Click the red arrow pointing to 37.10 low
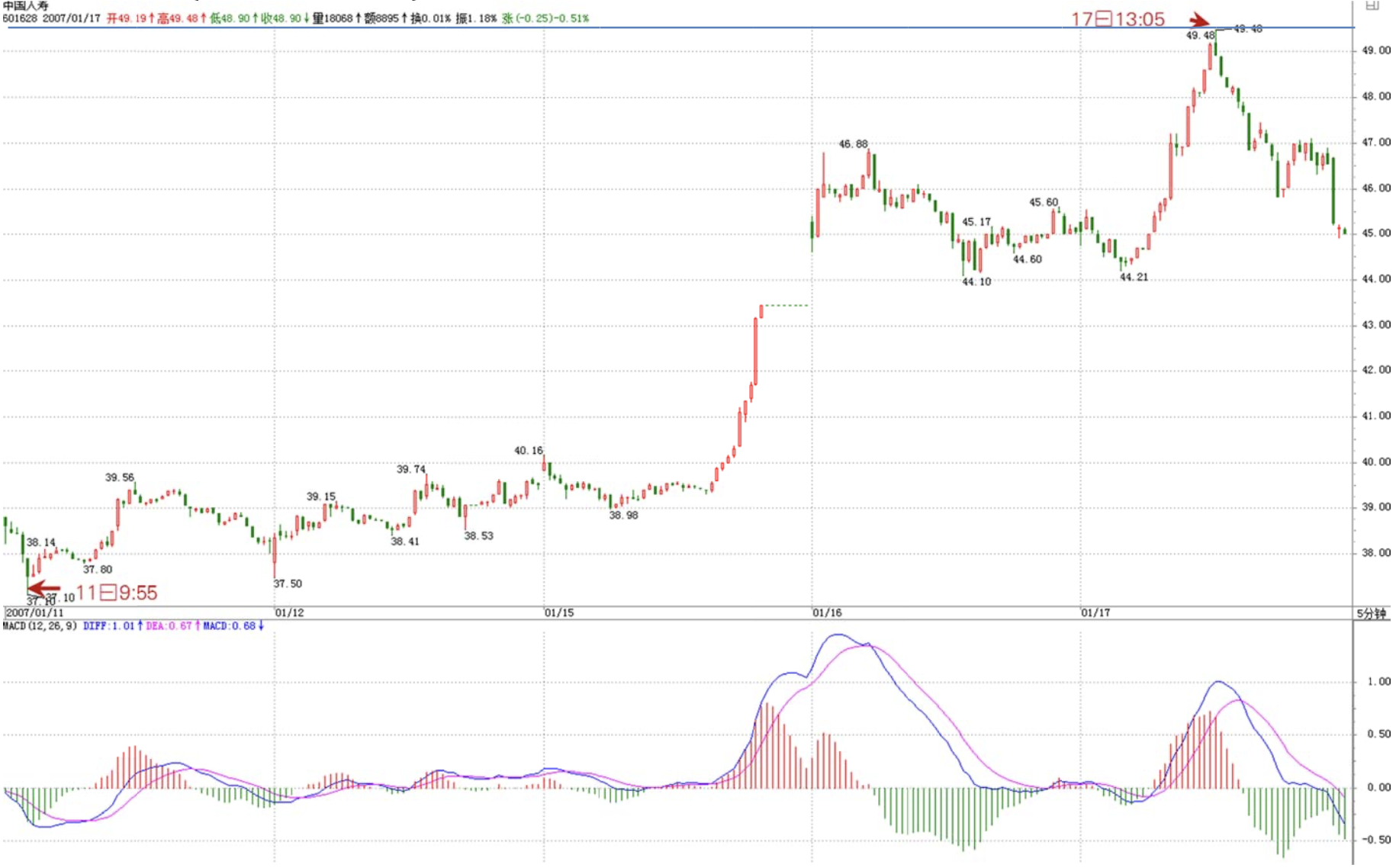The height and width of the screenshot is (868, 1396). coord(43,589)
